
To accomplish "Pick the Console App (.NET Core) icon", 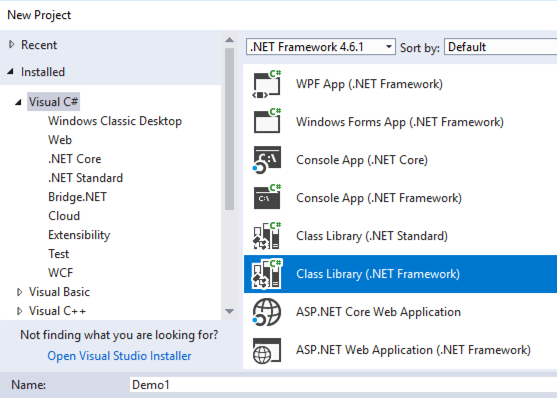I will click(267, 160).
